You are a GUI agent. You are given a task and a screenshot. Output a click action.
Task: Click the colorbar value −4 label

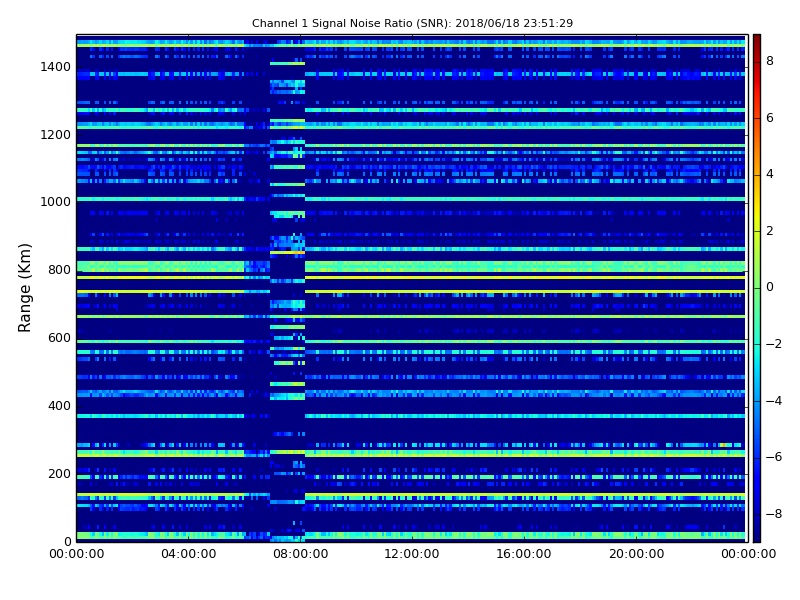774,401
